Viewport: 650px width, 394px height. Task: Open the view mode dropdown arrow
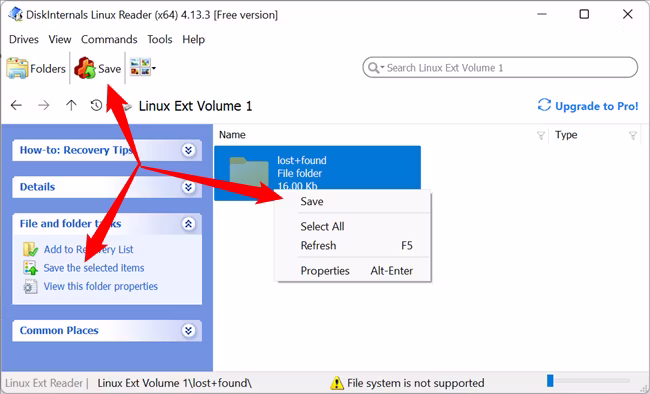coord(154,68)
